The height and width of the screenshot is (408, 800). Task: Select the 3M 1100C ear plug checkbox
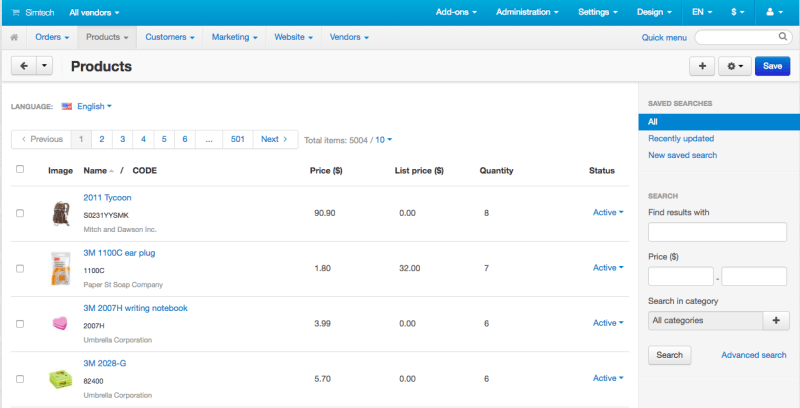[x=20, y=268]
